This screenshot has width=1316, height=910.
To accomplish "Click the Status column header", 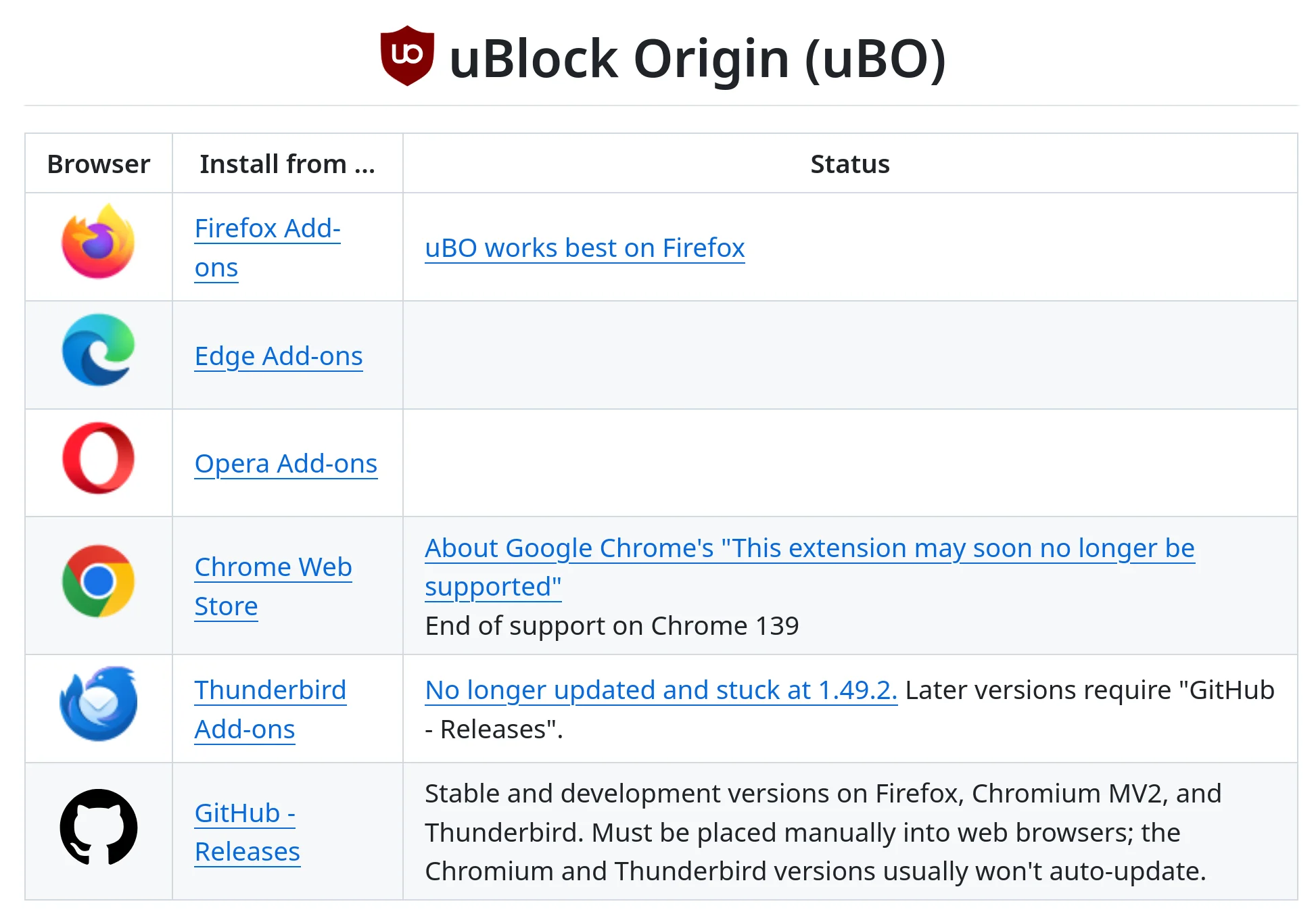I will click(x=850, y=163).
